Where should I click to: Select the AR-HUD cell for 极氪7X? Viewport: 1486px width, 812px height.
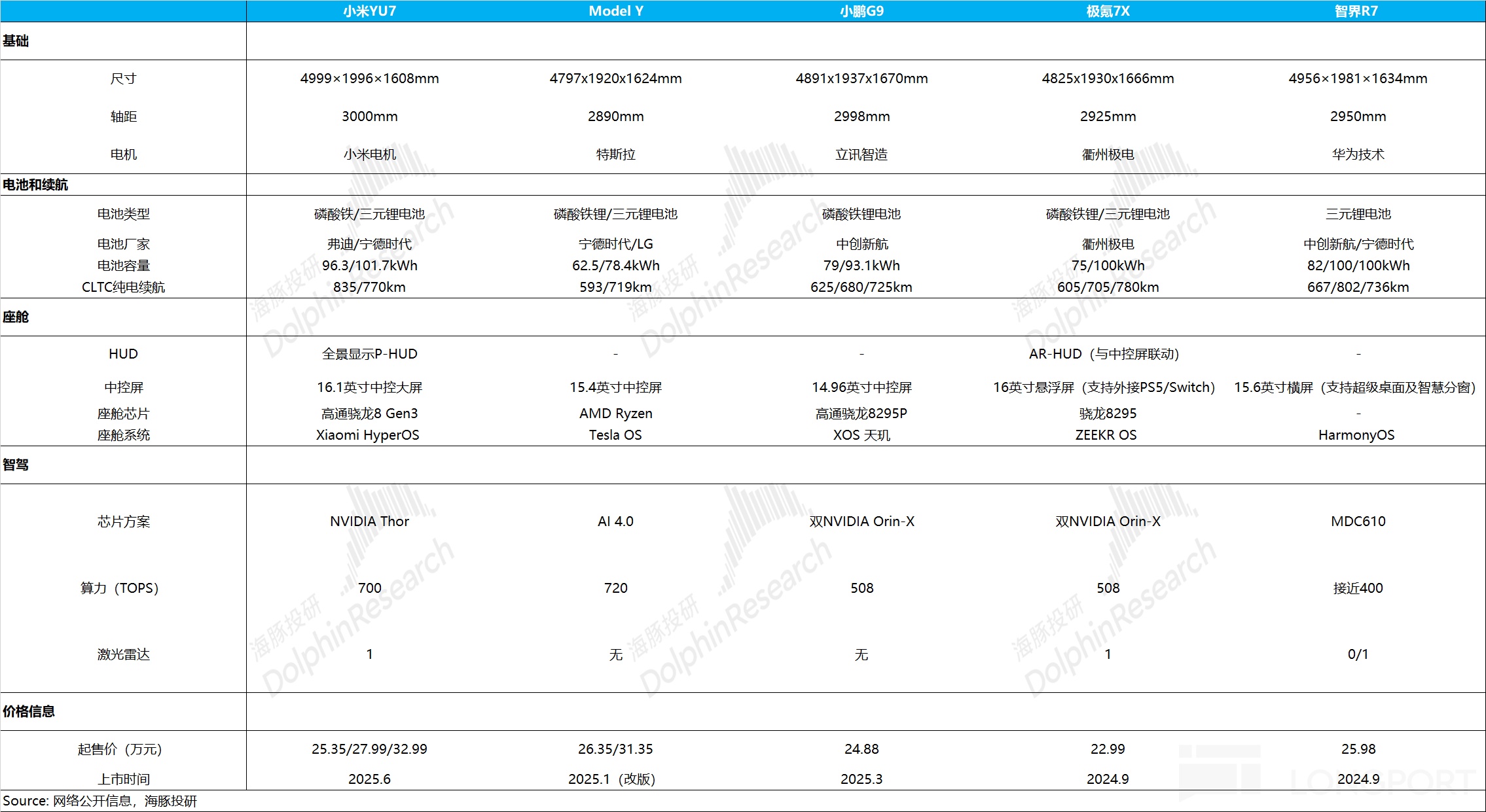pyautogui.click(x=1104, y=354)
